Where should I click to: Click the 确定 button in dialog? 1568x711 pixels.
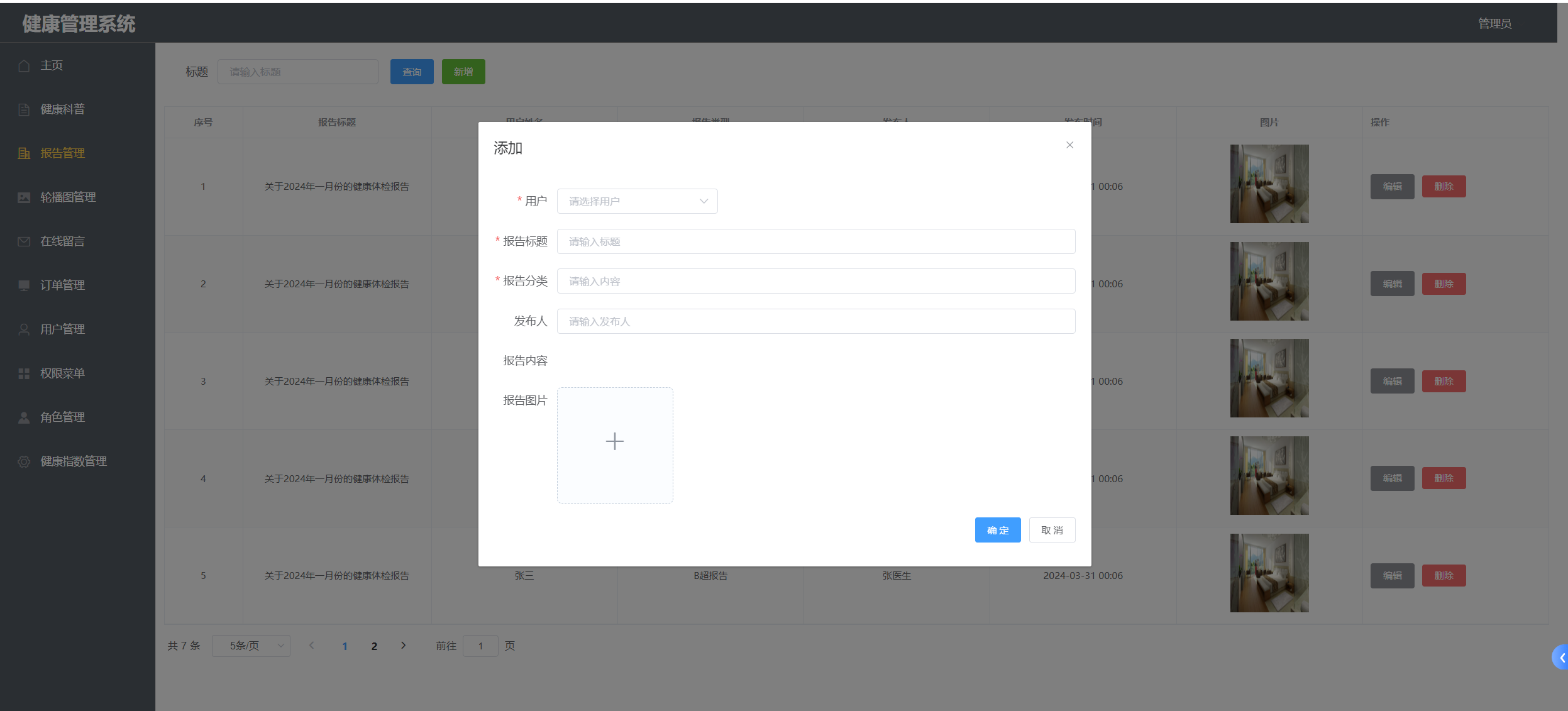[997, 530]
